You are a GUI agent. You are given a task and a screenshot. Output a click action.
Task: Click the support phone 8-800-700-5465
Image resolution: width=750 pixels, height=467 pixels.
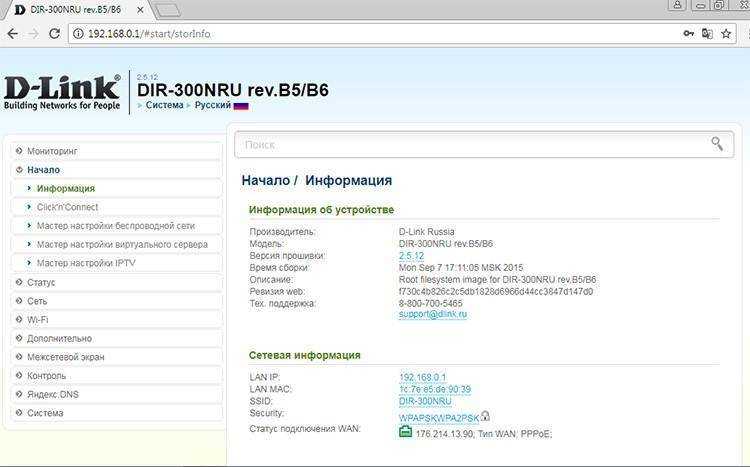[x=430, y=303]
